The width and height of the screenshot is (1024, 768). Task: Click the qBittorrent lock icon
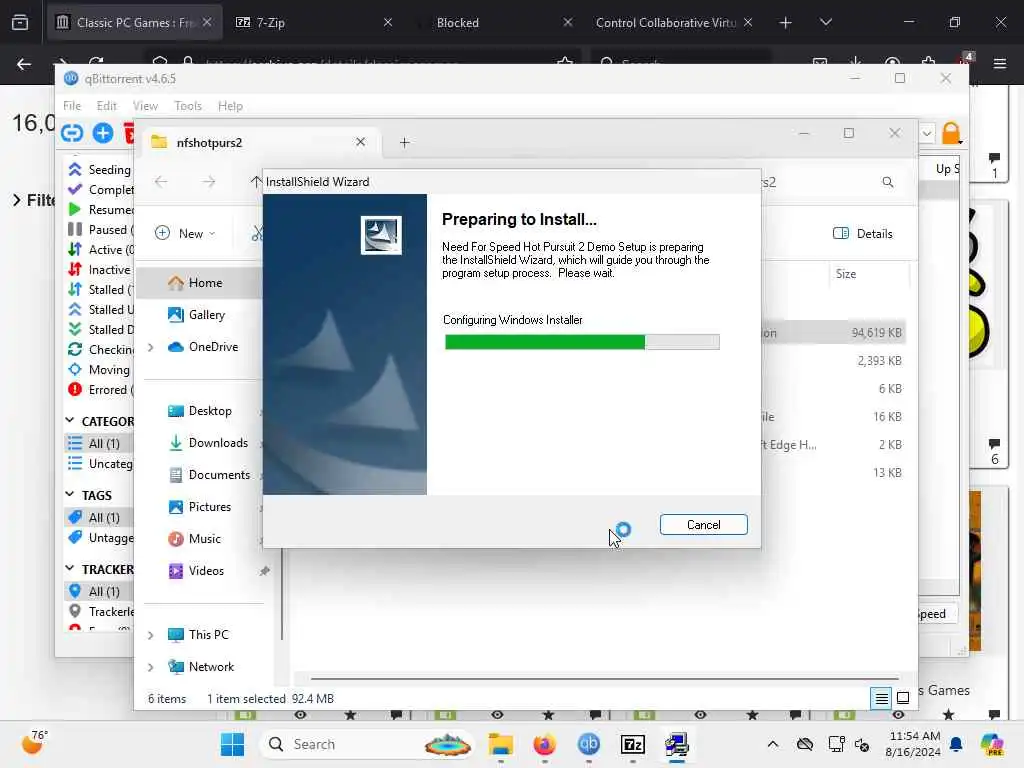(952, 133)
